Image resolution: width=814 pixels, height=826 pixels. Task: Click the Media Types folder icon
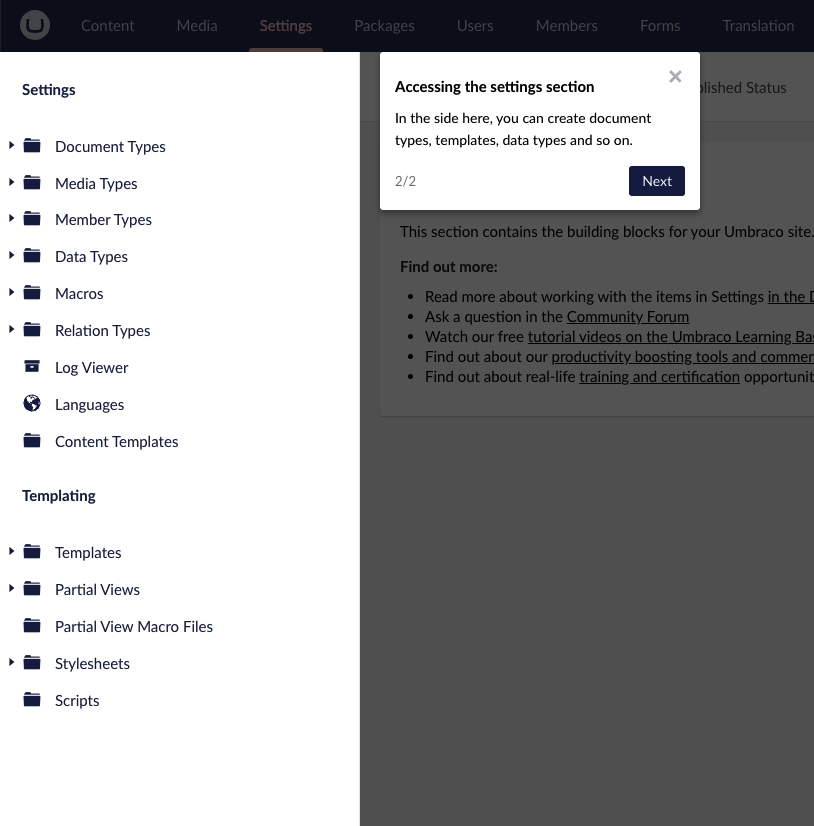(32, 182)
